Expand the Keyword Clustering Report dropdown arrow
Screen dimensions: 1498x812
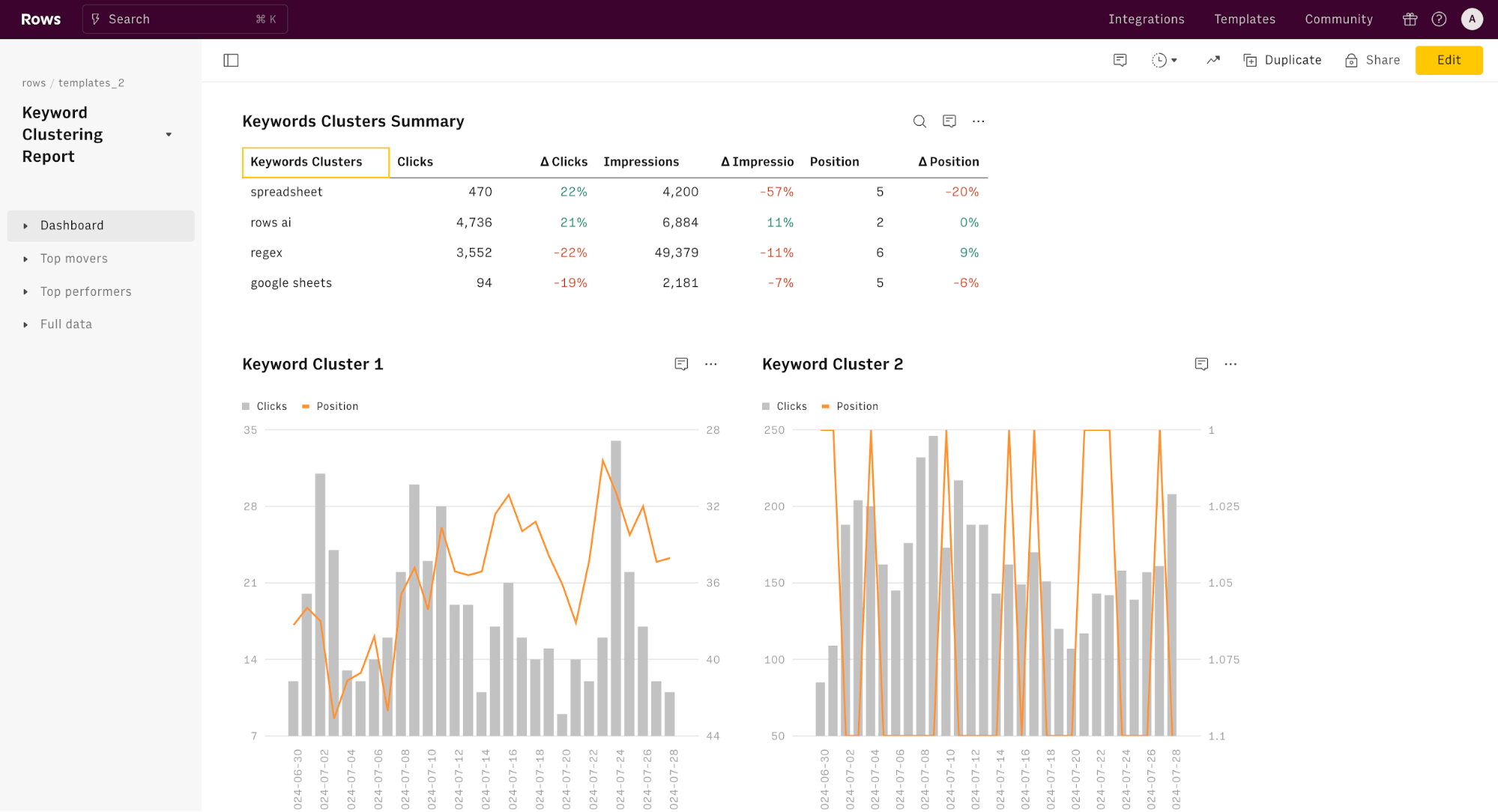tap(169, 135)
